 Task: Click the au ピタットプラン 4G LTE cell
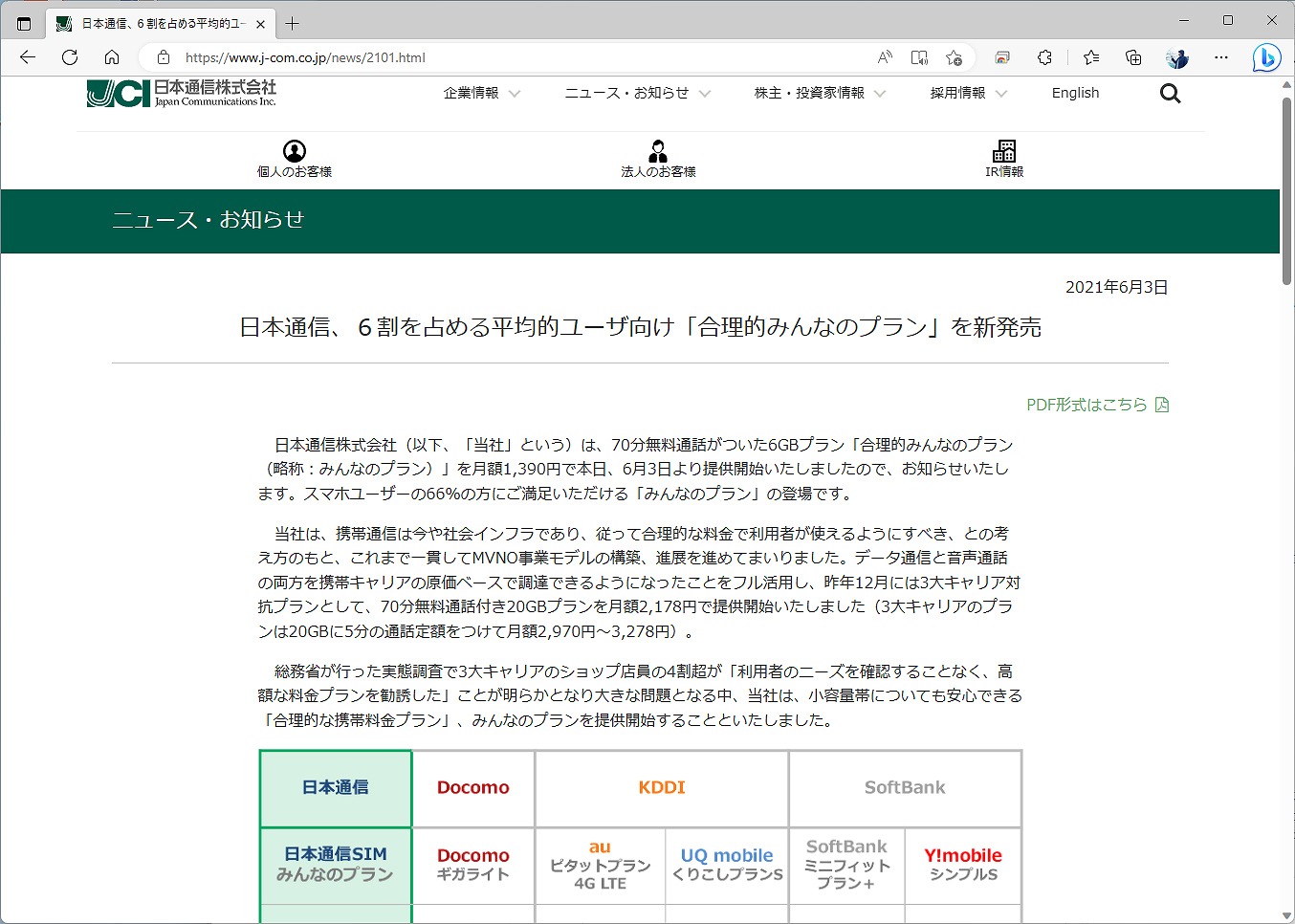pyautogui.click(x=601, y=865)
